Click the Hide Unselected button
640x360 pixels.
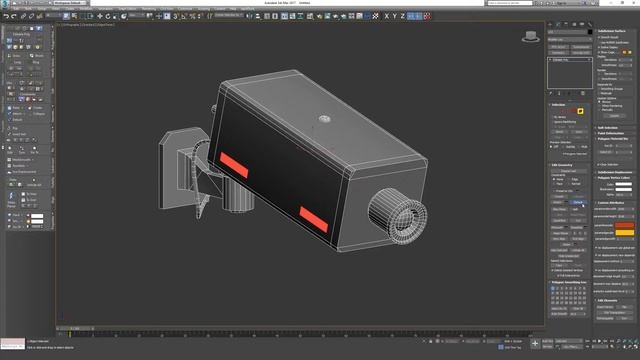point(569,256)
